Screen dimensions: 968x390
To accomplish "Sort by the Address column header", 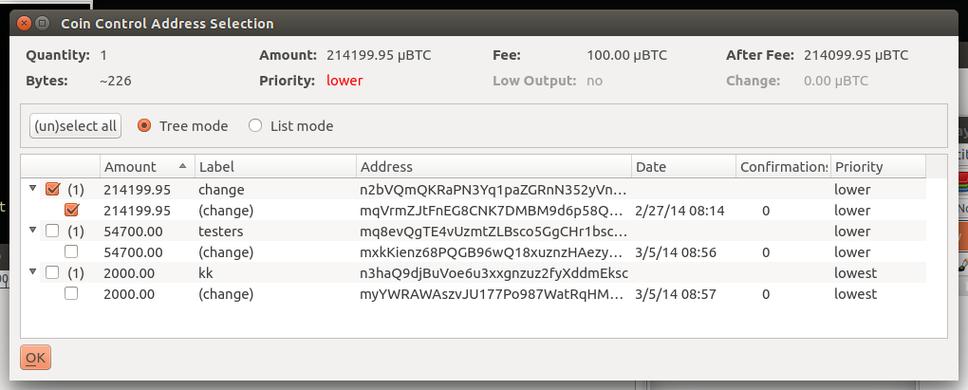I will coord(494,167).
